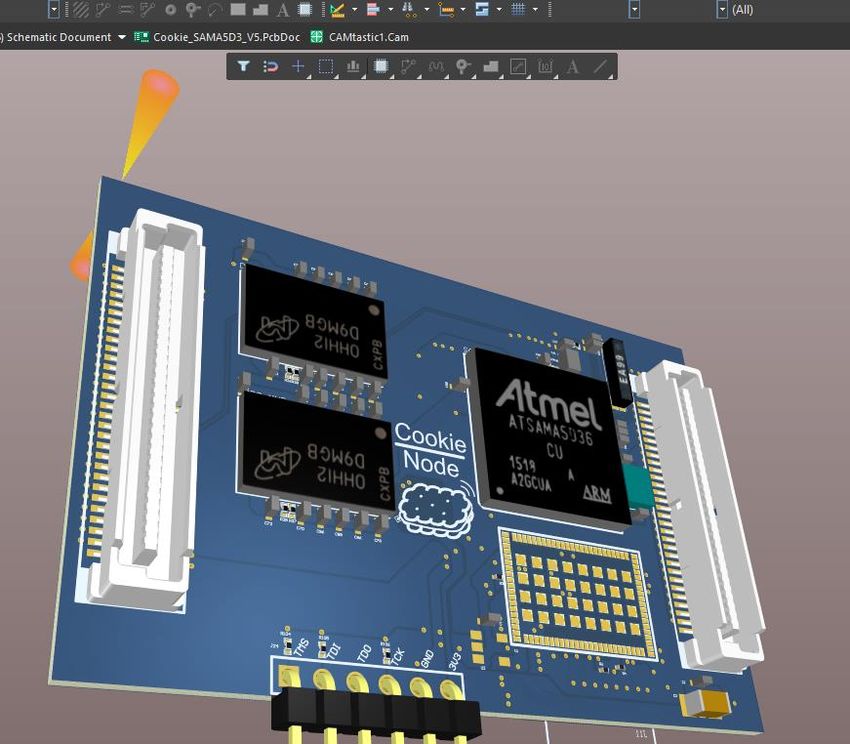Viewport: 850px width, 744px height.
Task: Select differential pair routing in top toolbar
Action: click(x=126, y=9)
